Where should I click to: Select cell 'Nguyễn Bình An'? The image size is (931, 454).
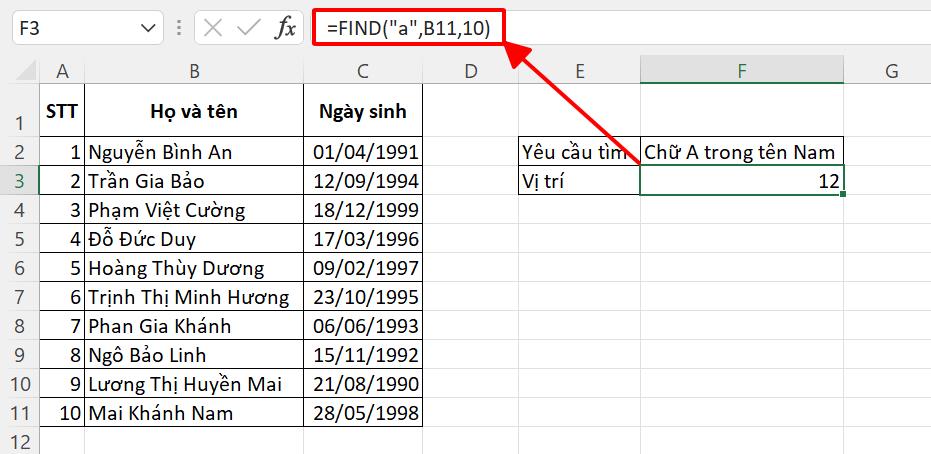194,152
